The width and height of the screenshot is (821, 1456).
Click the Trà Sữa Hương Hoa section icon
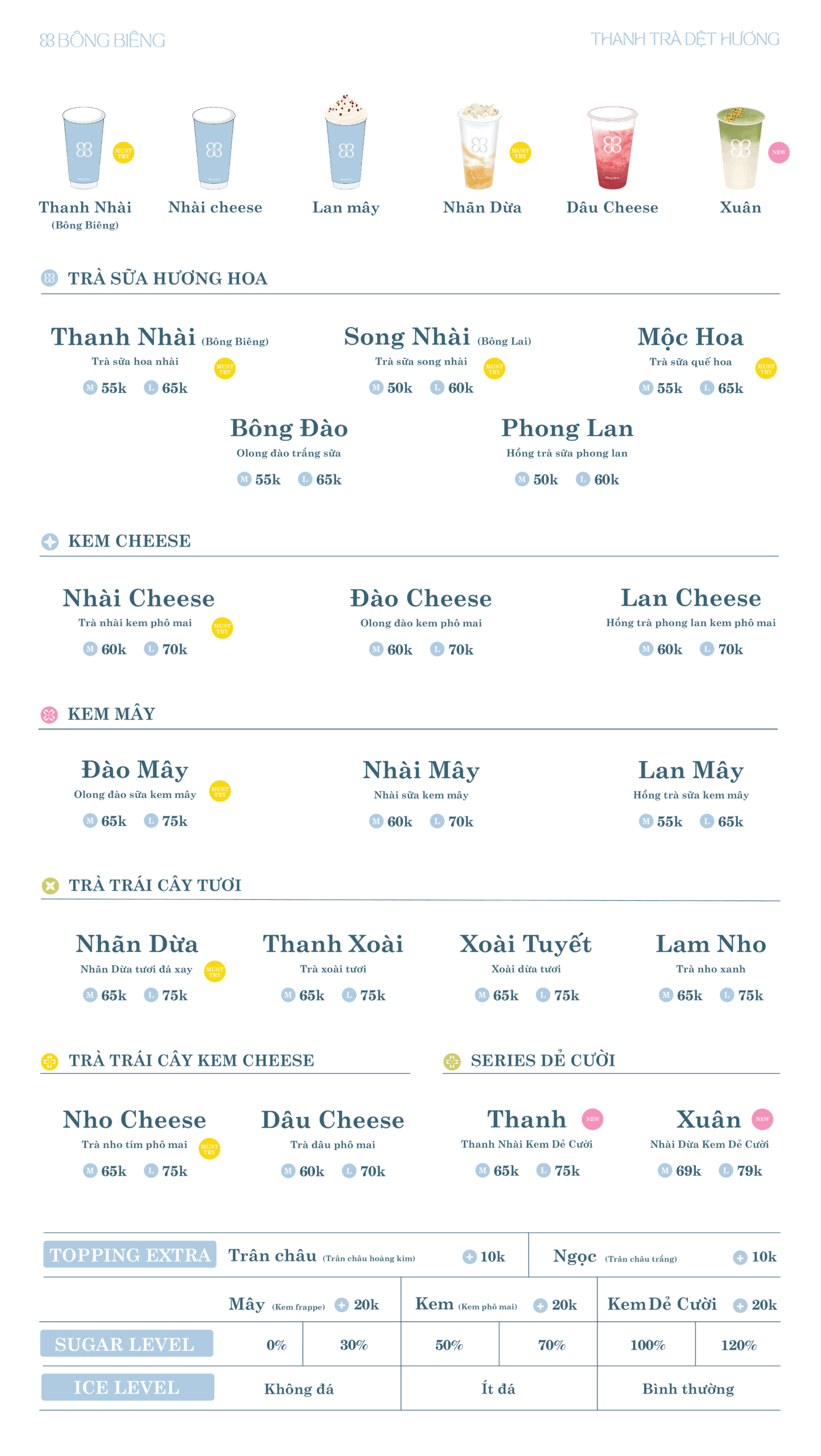49,278
